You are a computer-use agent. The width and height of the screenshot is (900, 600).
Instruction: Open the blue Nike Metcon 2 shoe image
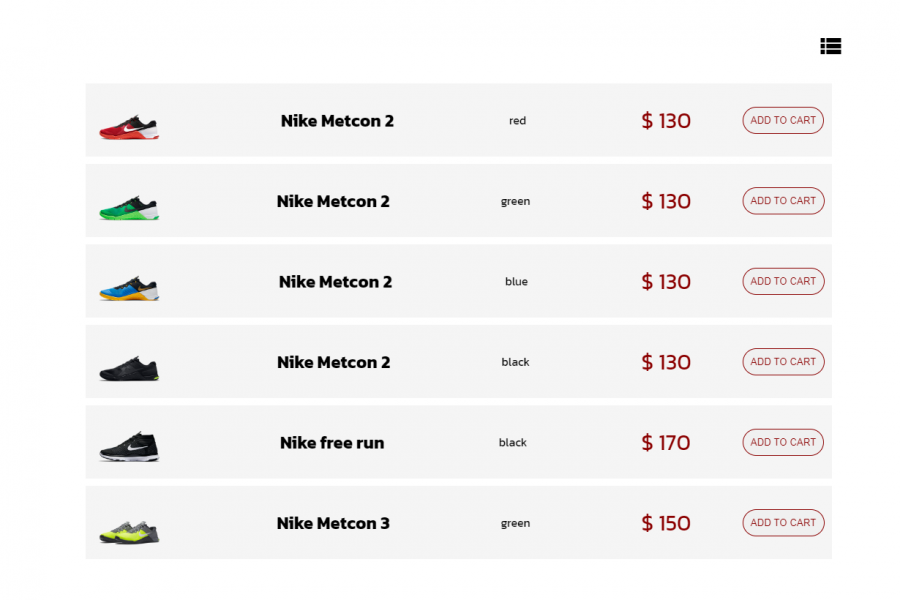(129, 288)
